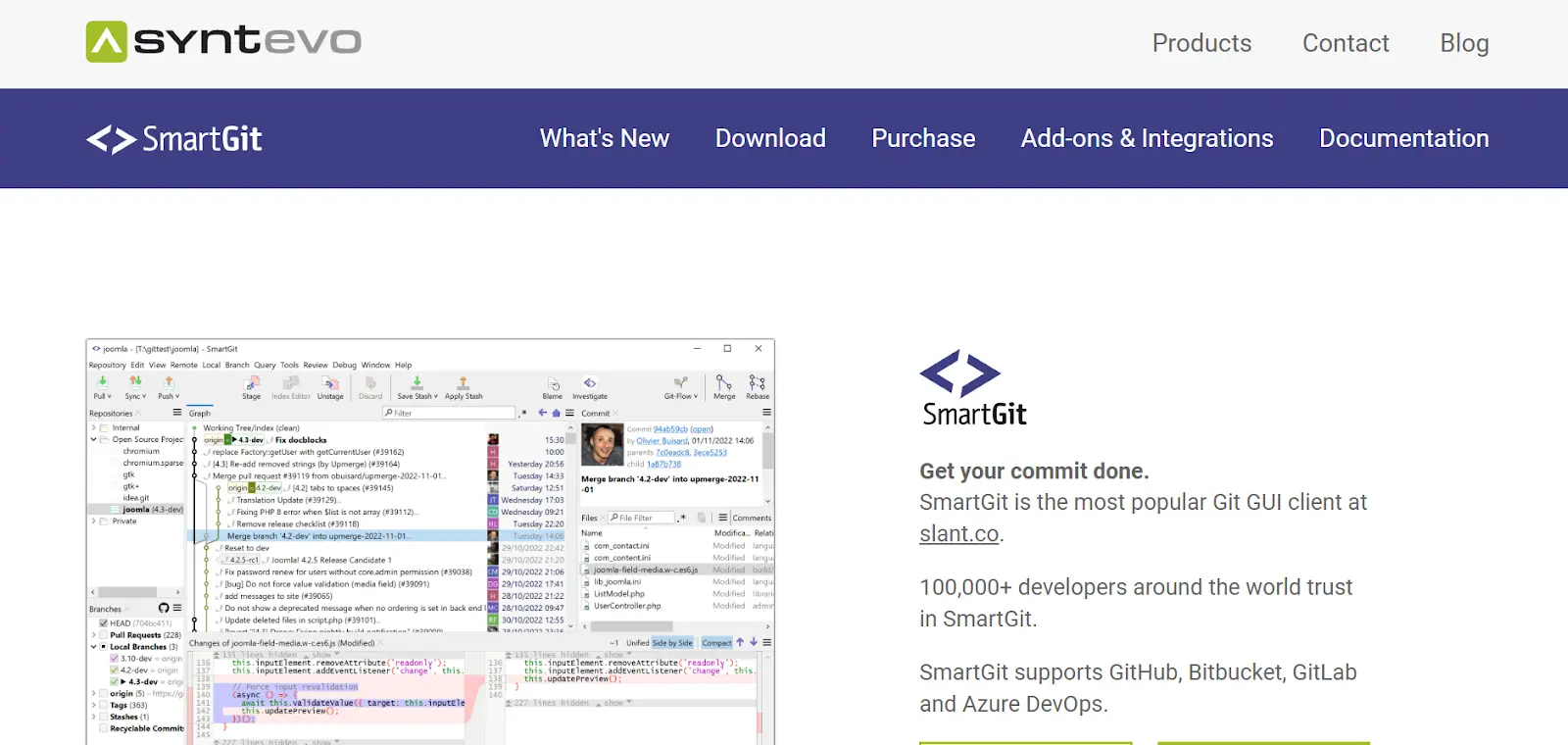The width and height of the screenshot is (1568, 745).
Task: Open the Repositories panel hamburger menu
Action: (177, 413)
